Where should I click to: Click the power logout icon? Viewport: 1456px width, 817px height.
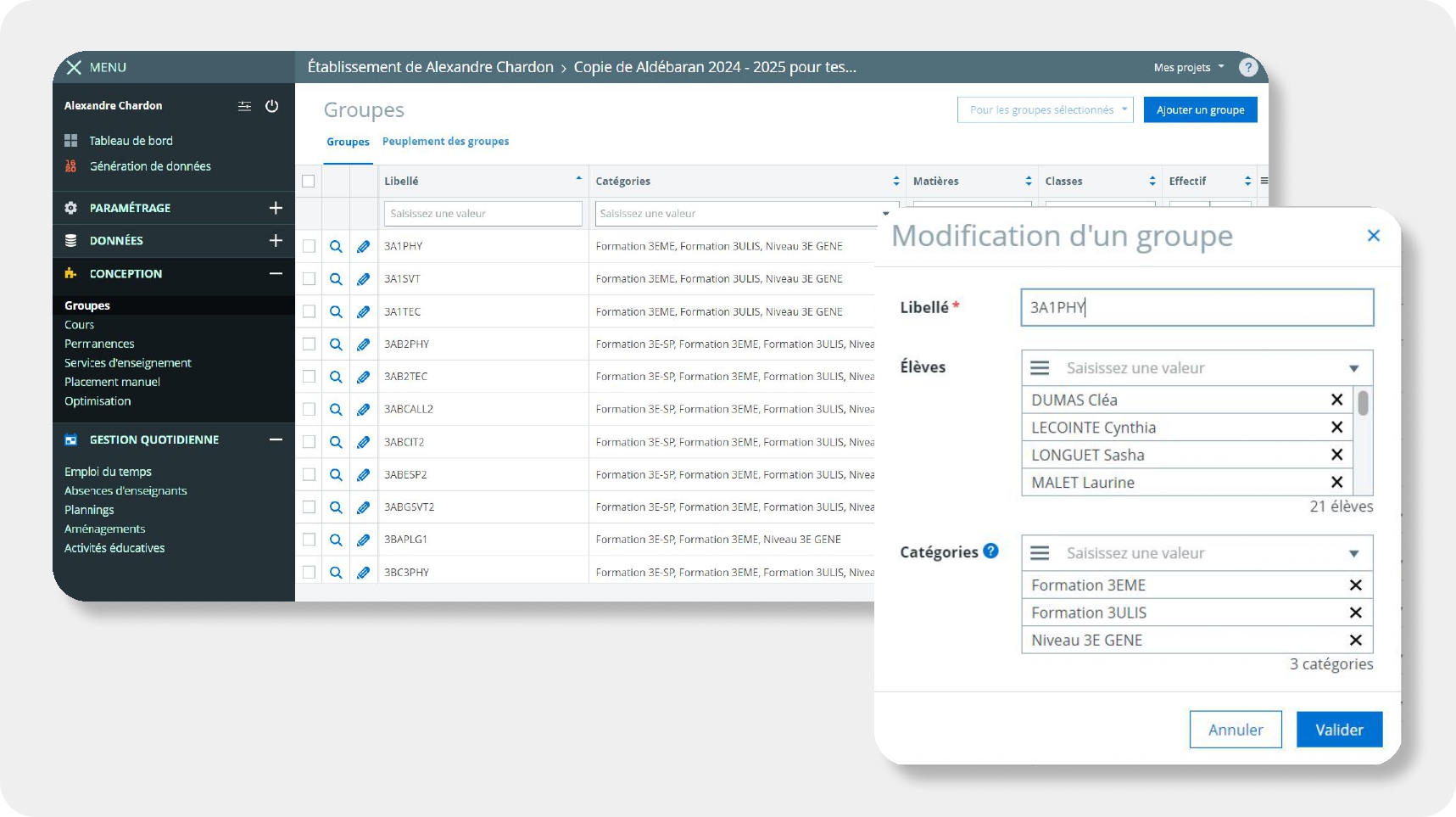coord(272,106)
